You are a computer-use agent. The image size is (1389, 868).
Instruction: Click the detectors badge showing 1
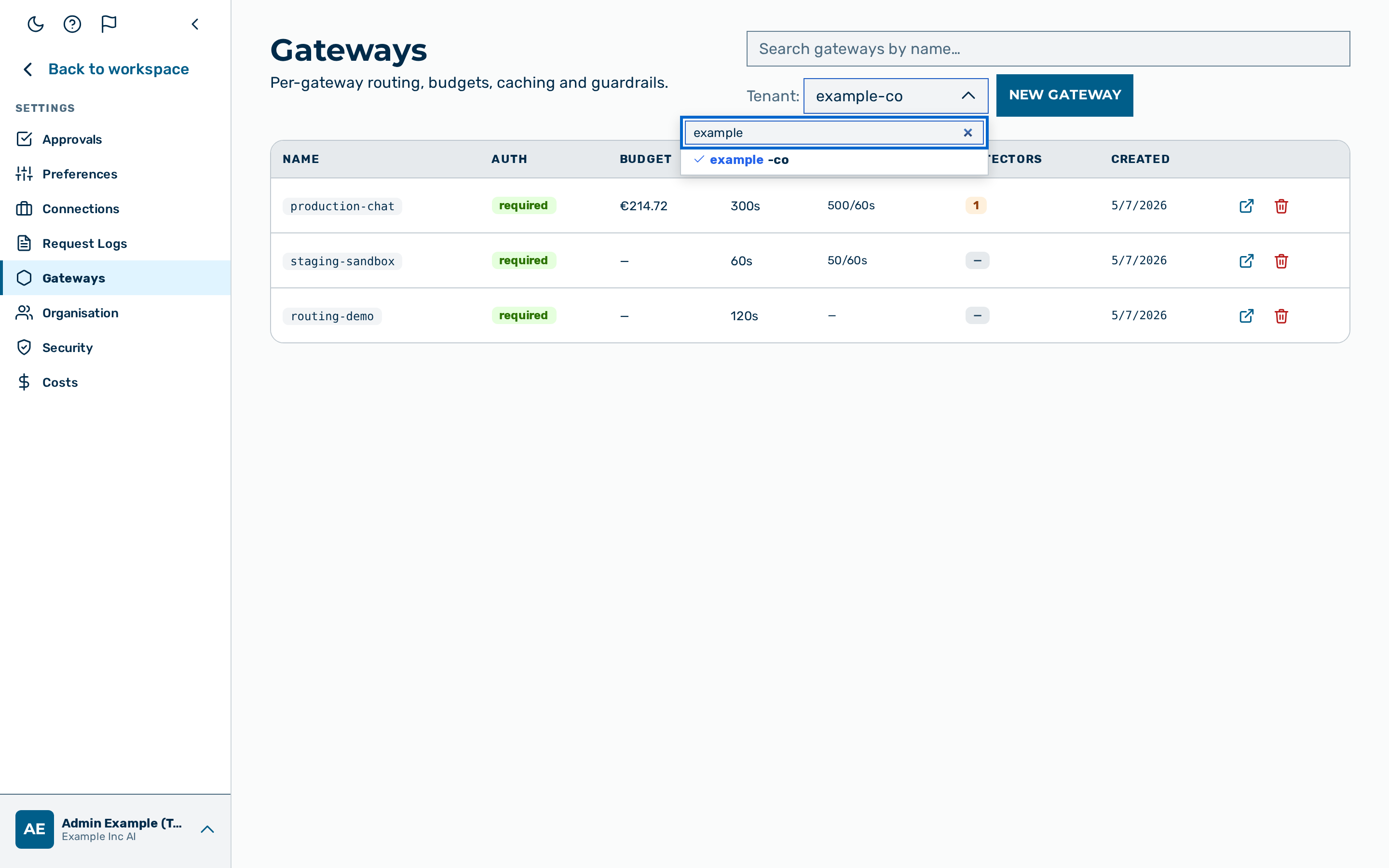pos(976,205)
